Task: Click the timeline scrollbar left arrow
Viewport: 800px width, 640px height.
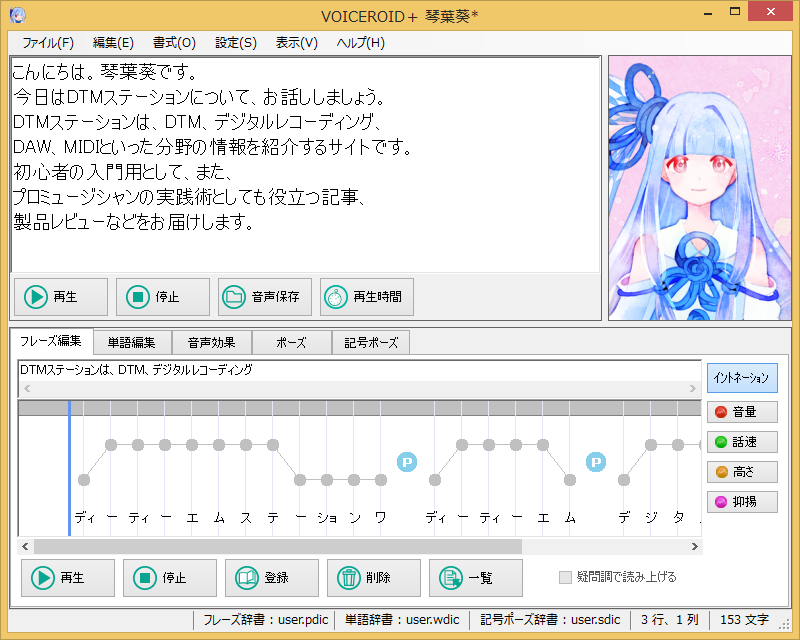Action: (26, 547)
